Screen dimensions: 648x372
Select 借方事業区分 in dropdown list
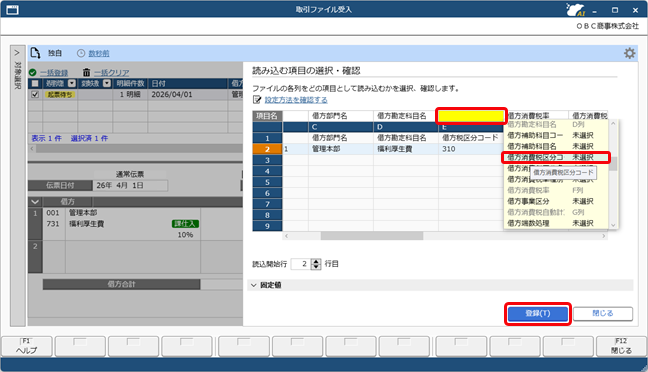tap(555, 201)
